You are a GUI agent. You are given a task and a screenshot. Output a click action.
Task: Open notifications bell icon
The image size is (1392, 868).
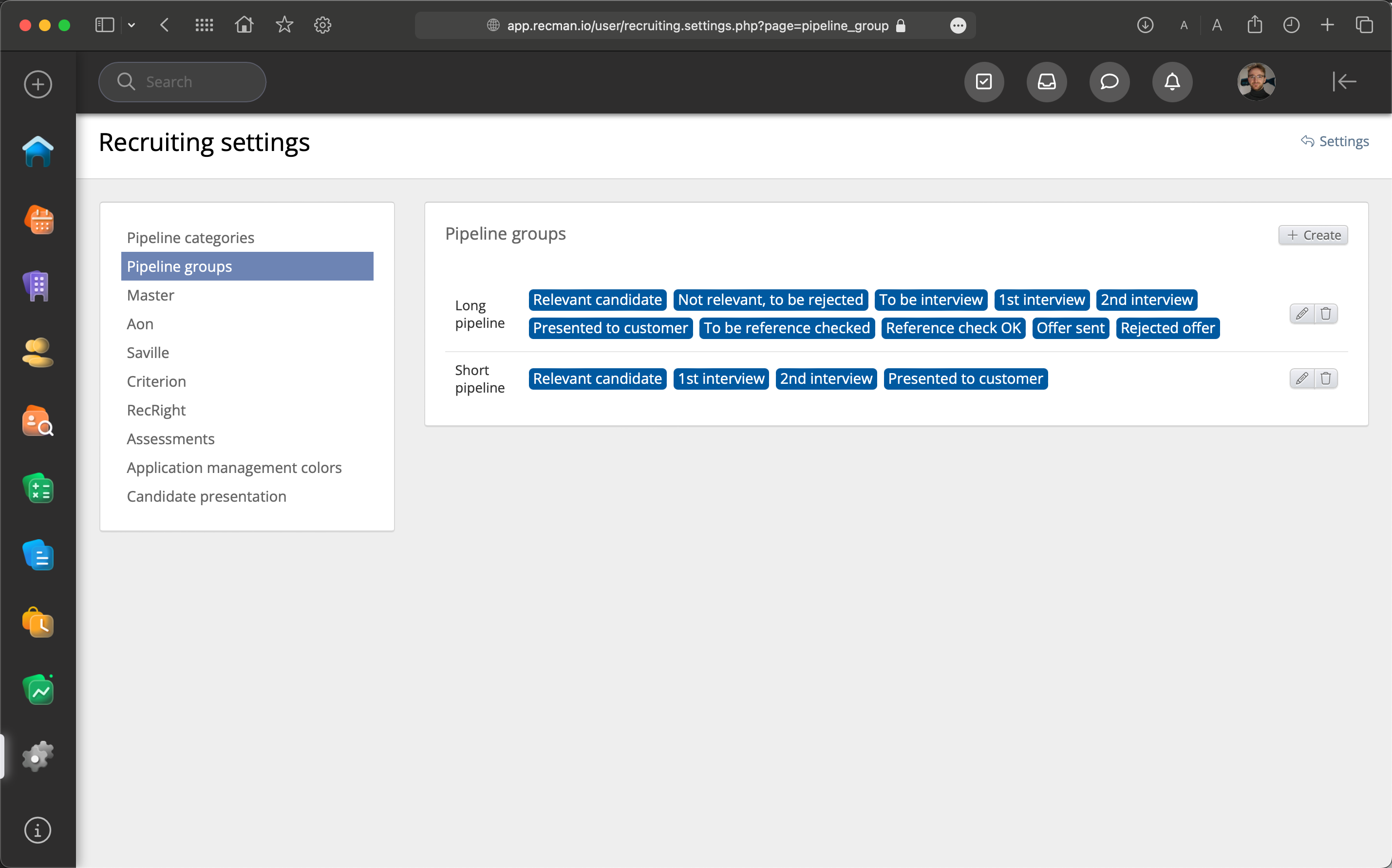point(1171,82)
